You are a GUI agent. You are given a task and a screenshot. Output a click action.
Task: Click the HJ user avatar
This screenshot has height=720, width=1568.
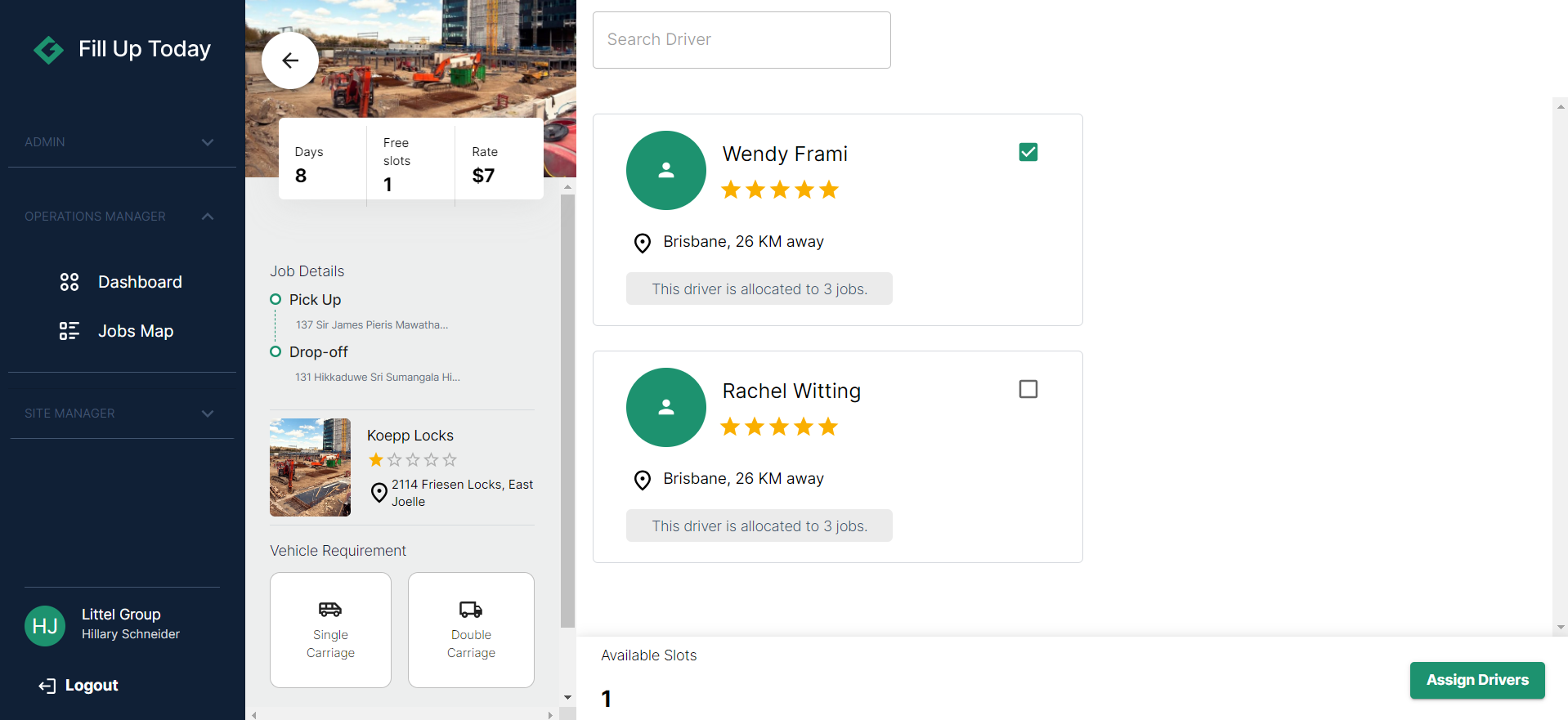pos(45,626)
